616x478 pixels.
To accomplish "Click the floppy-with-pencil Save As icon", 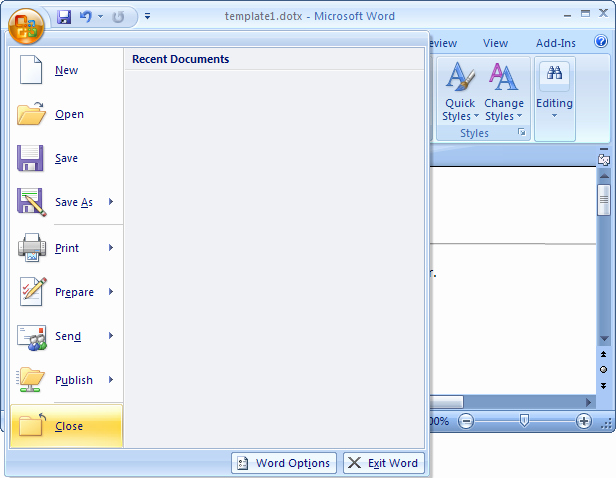I will coord(31,202).
